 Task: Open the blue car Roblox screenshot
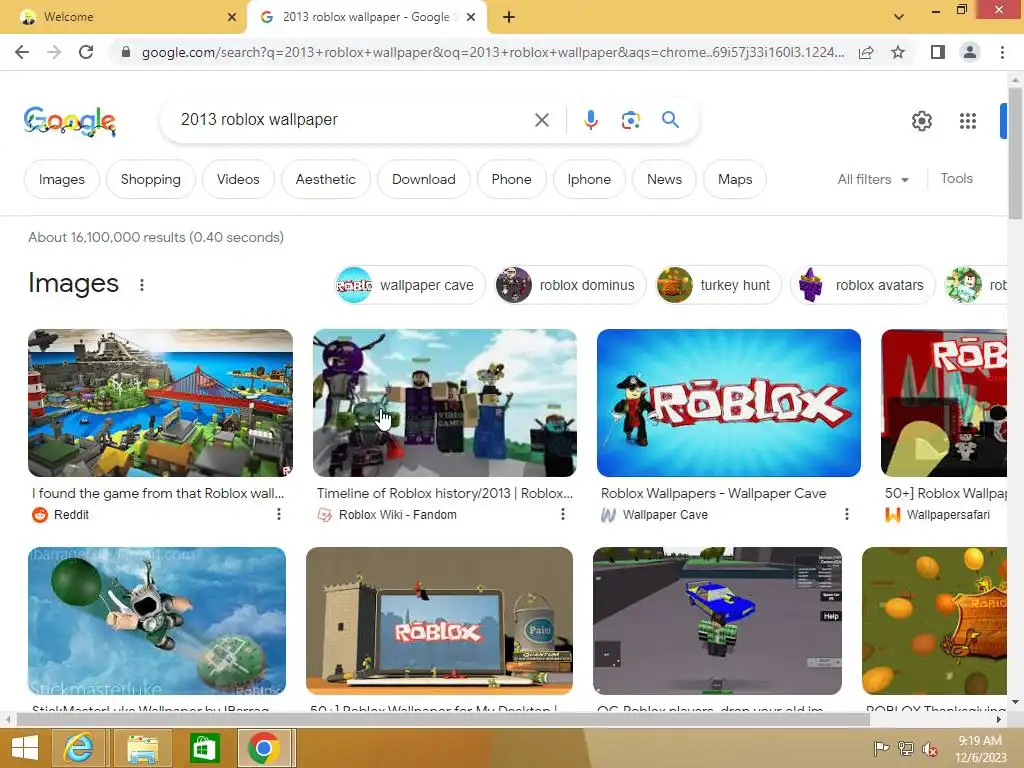point(717,621)
